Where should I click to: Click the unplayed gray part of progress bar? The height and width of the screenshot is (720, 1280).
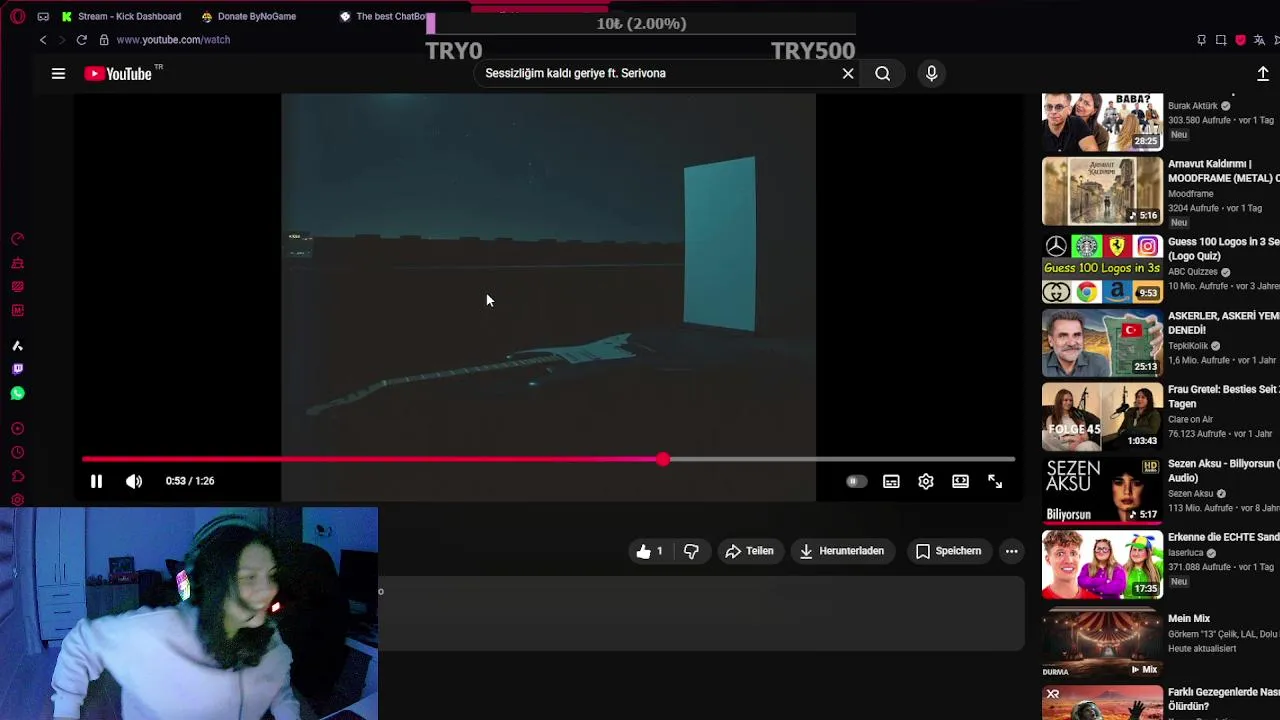tap(842, 459)
